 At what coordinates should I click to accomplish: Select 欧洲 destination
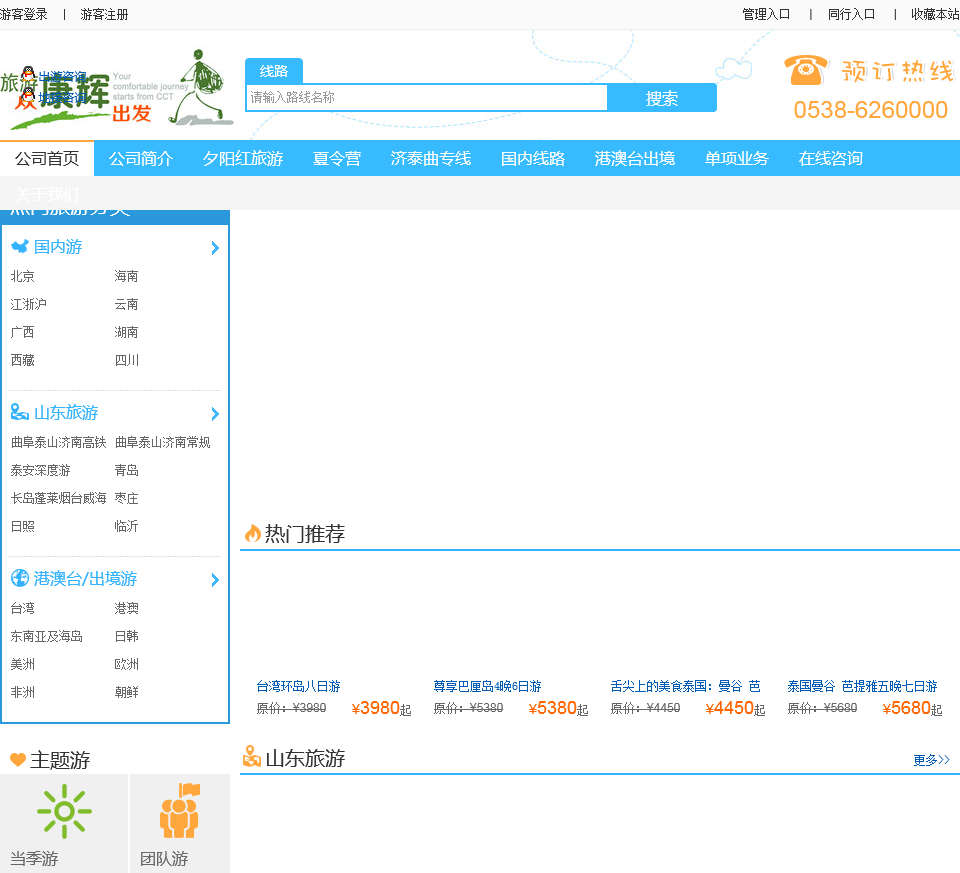click(126, 664)
